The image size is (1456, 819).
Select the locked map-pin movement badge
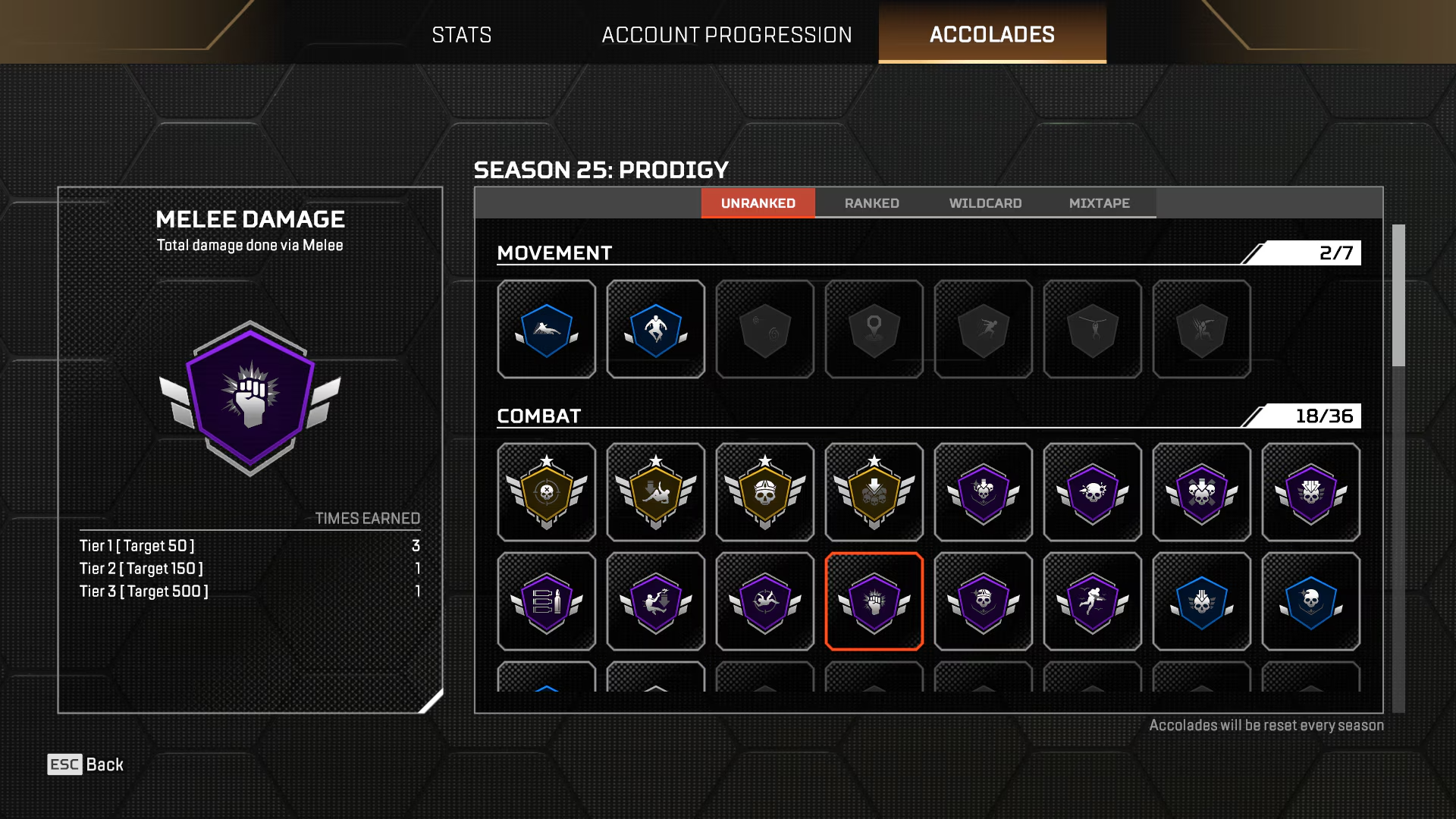874,329
